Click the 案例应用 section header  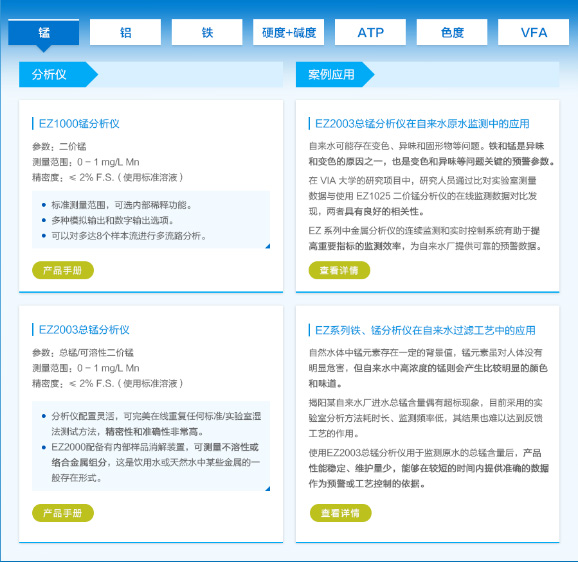click(335, 74)
